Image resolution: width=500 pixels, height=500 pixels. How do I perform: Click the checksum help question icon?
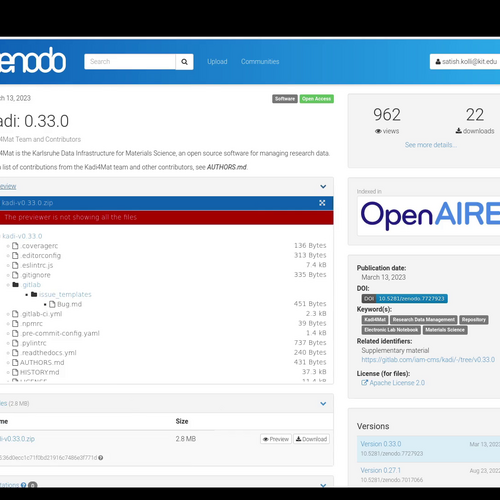pos(101,458)
